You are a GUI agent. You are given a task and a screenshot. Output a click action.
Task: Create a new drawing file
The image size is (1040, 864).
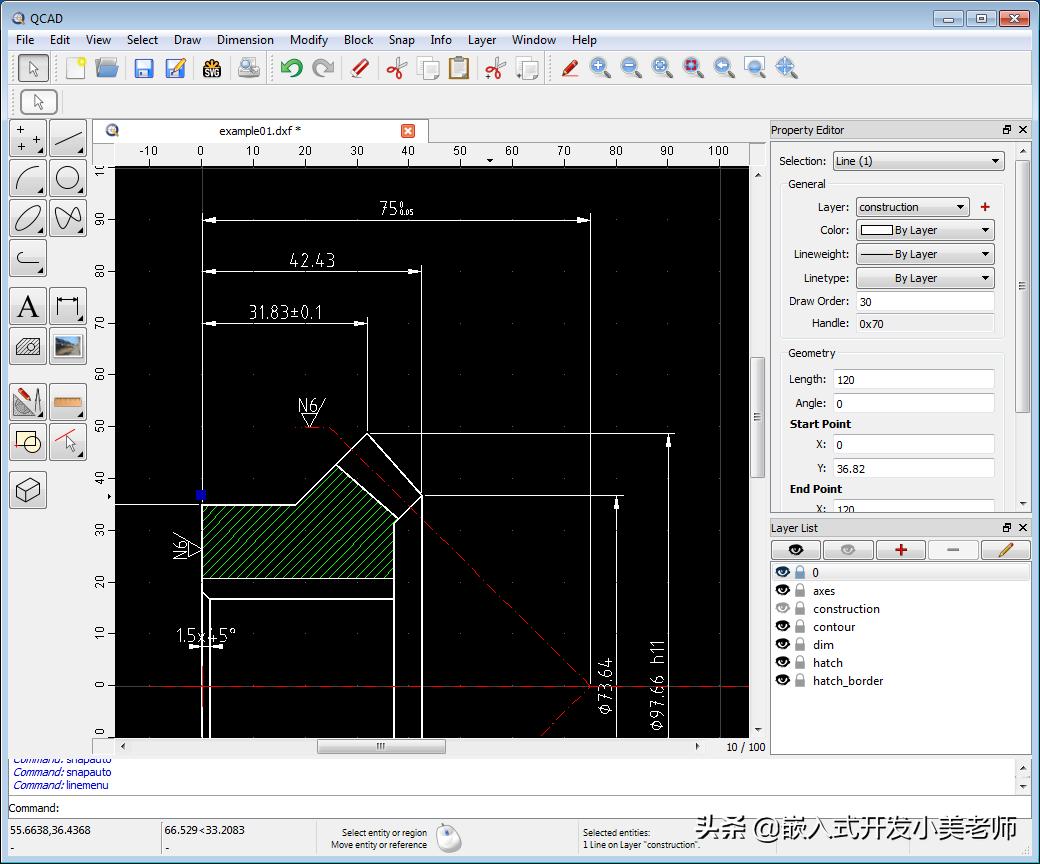pyautogui.click(x=76, y=68)
